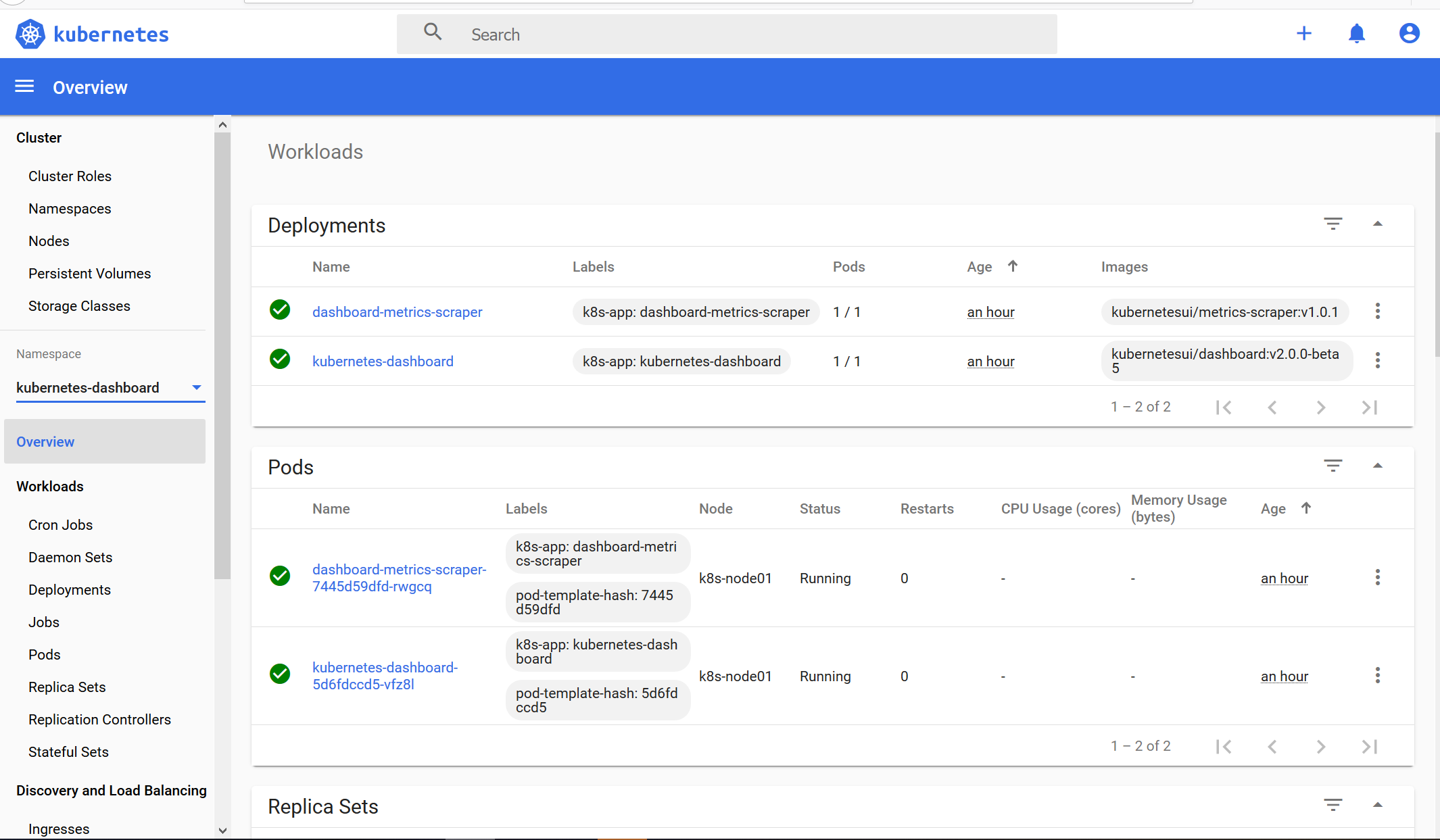1440x840 pixels.
Task: Open the user account icon
Action: pos(1409,33)
